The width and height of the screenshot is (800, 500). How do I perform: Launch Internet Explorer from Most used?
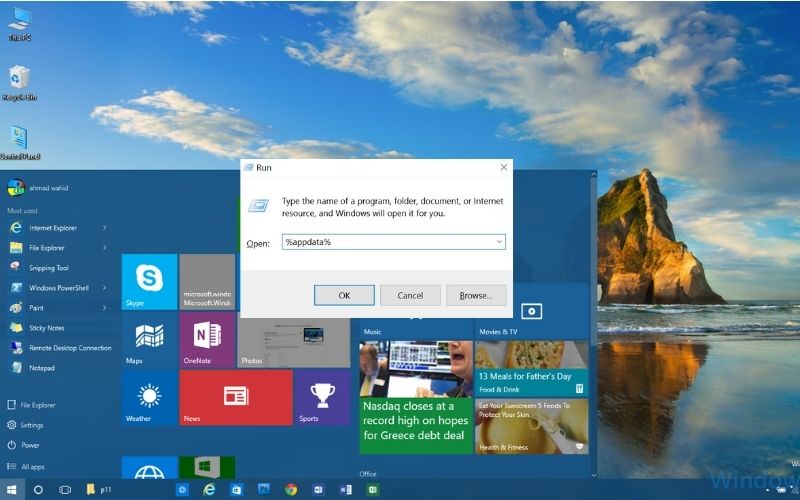point(53,228)
